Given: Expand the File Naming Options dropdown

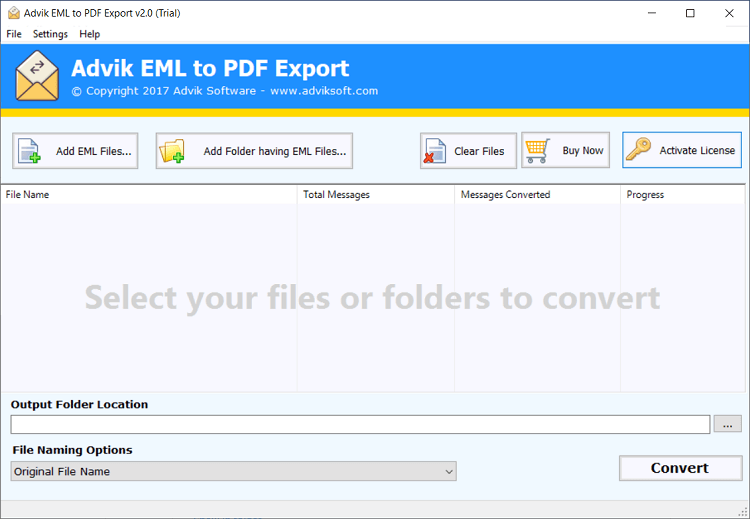Looking at the screenshot, I should tap(233, 471).
